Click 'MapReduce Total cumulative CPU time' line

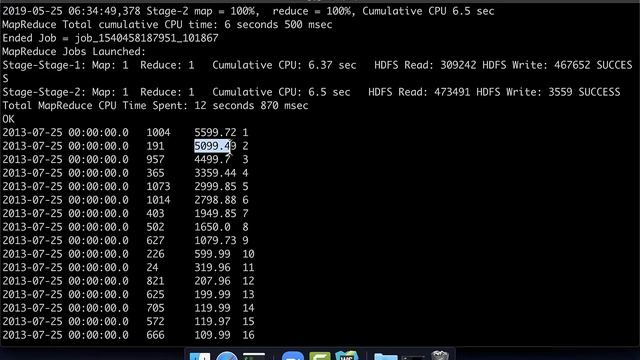[x=167, y=25]
